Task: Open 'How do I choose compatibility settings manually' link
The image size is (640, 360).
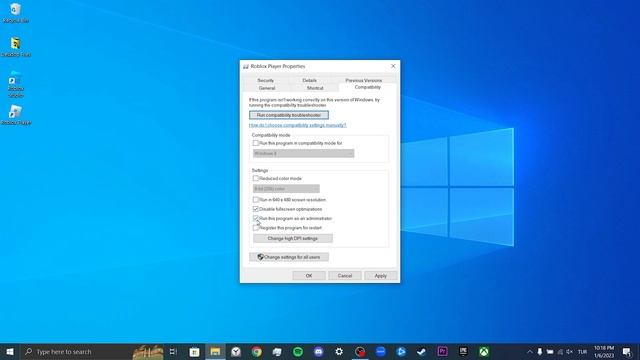Action: click(298, 125)
